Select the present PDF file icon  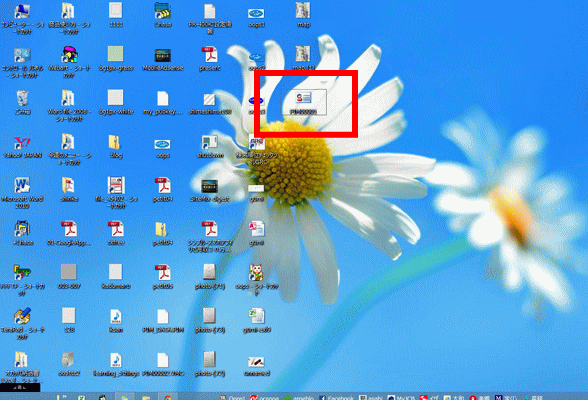pyautogui.click(x=210, y=59)
